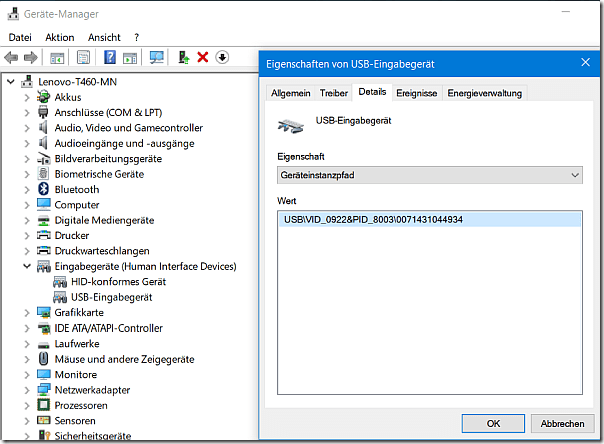
Task: Click the Back arrow toolbar icon
Action: [11, 58]
